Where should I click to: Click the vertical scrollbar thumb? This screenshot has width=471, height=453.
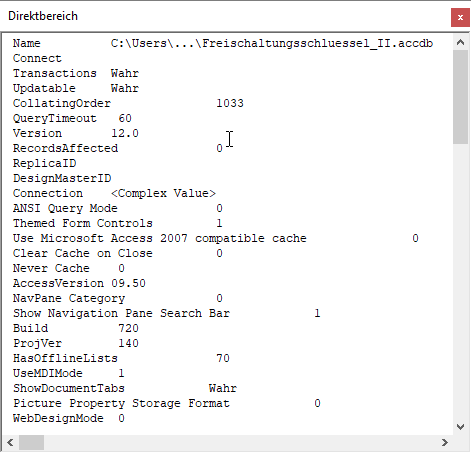click(460, 97)
